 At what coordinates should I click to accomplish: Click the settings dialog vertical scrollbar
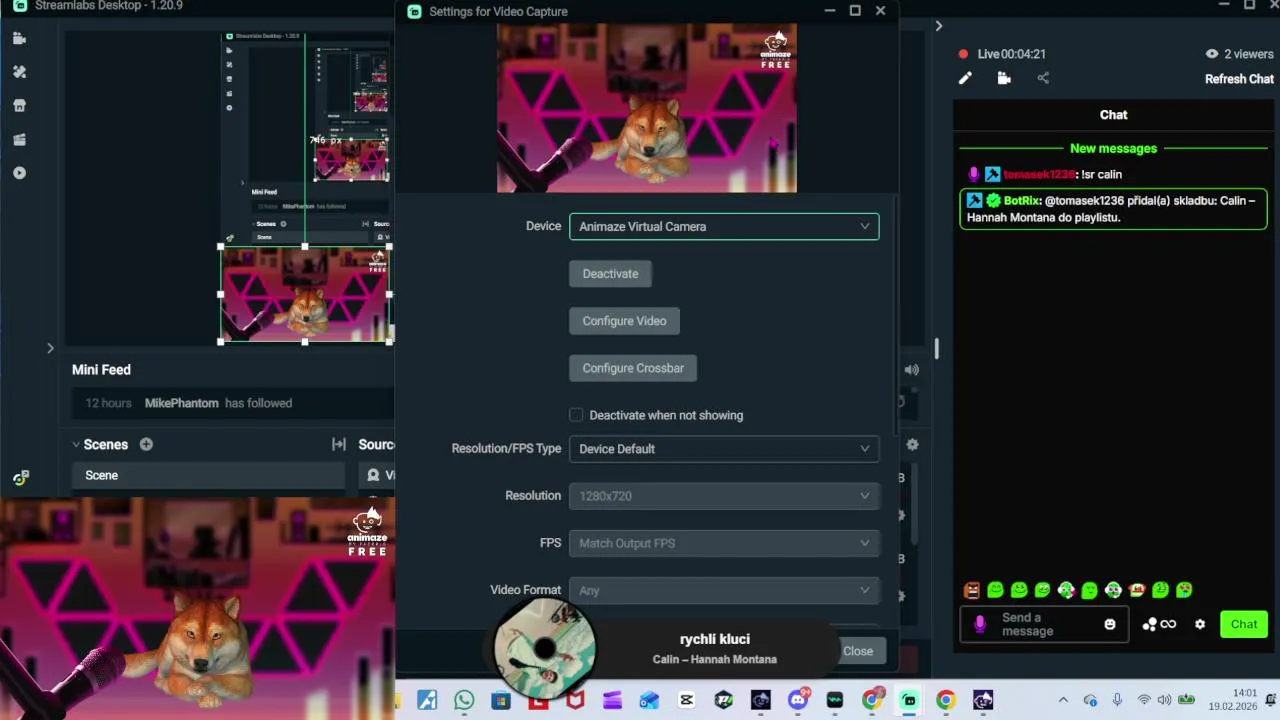[x=896, y=315]
